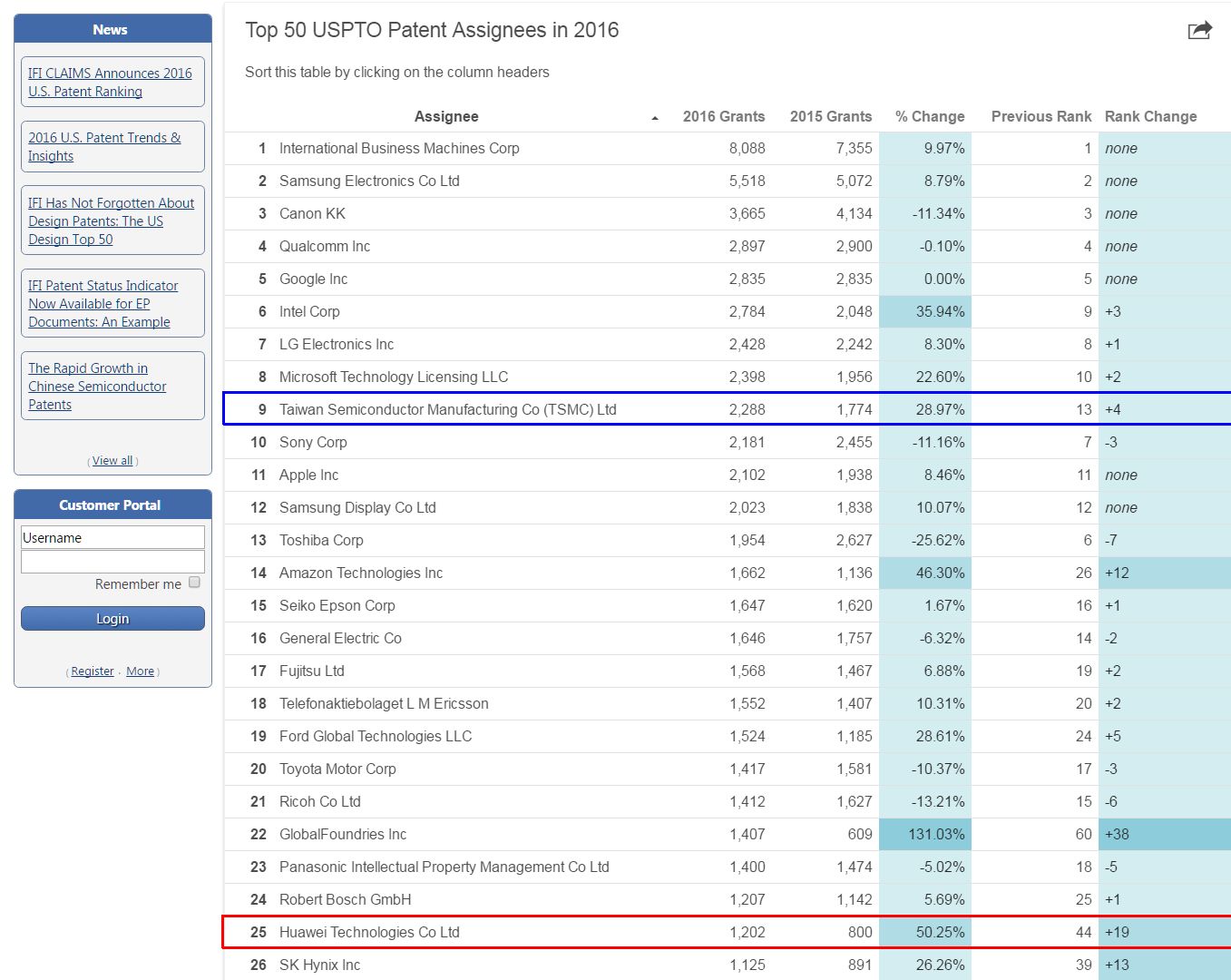1231x980 pixels.
Task: Sort table by Rank Change header
Action: pyautogui.click(x=1150, y=116)
